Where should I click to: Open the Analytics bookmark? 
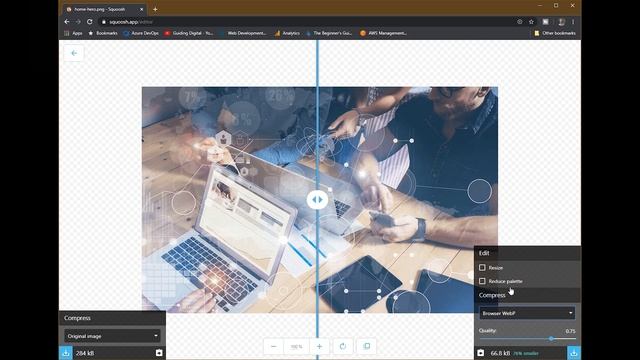287,33
